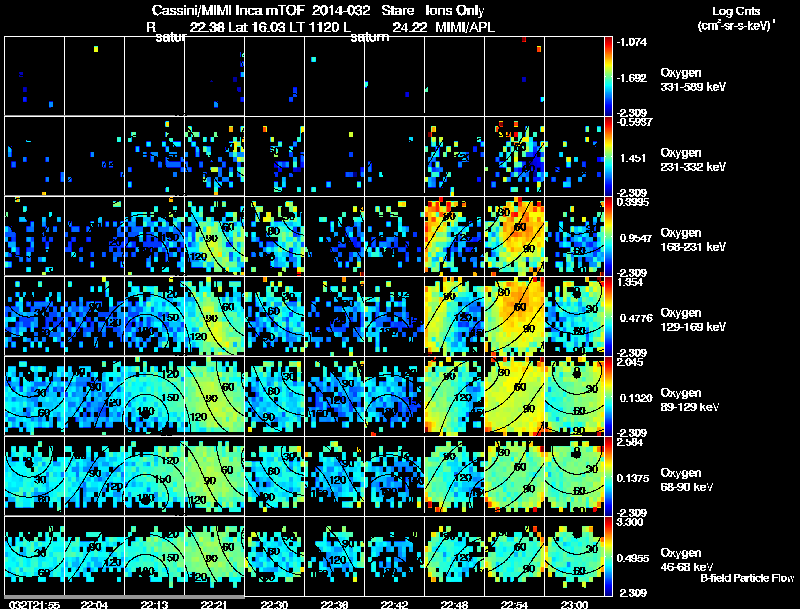Select the Oxygen 129-169 keV label
This screenshot has width=800, height=609.
(x=693, y=320)
